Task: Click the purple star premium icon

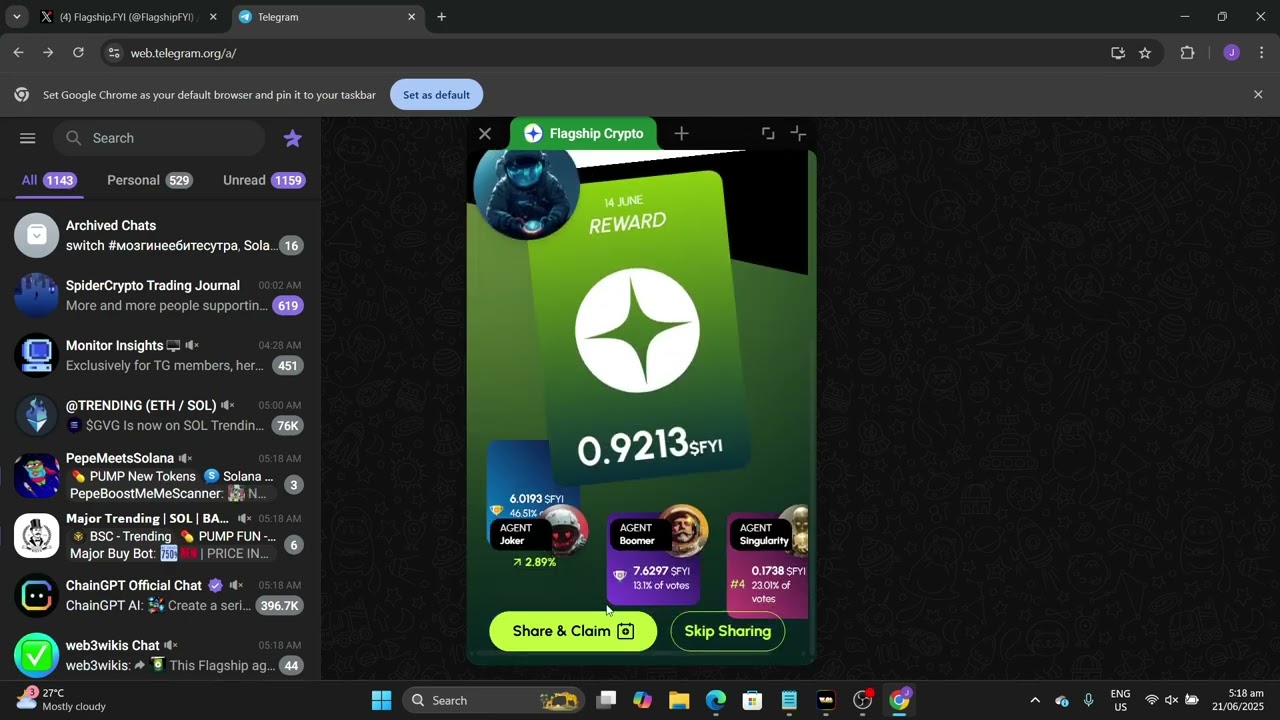Action: click(x=293, y=138)
